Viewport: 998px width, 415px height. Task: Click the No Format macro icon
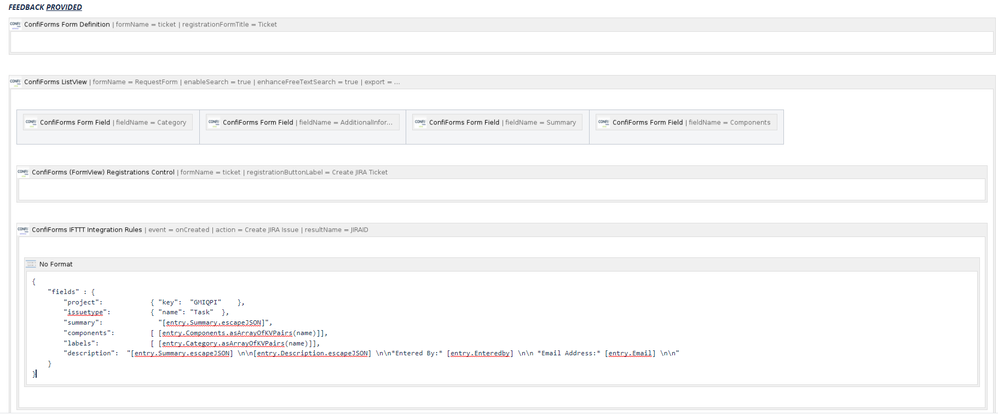(x=31, y=264)
